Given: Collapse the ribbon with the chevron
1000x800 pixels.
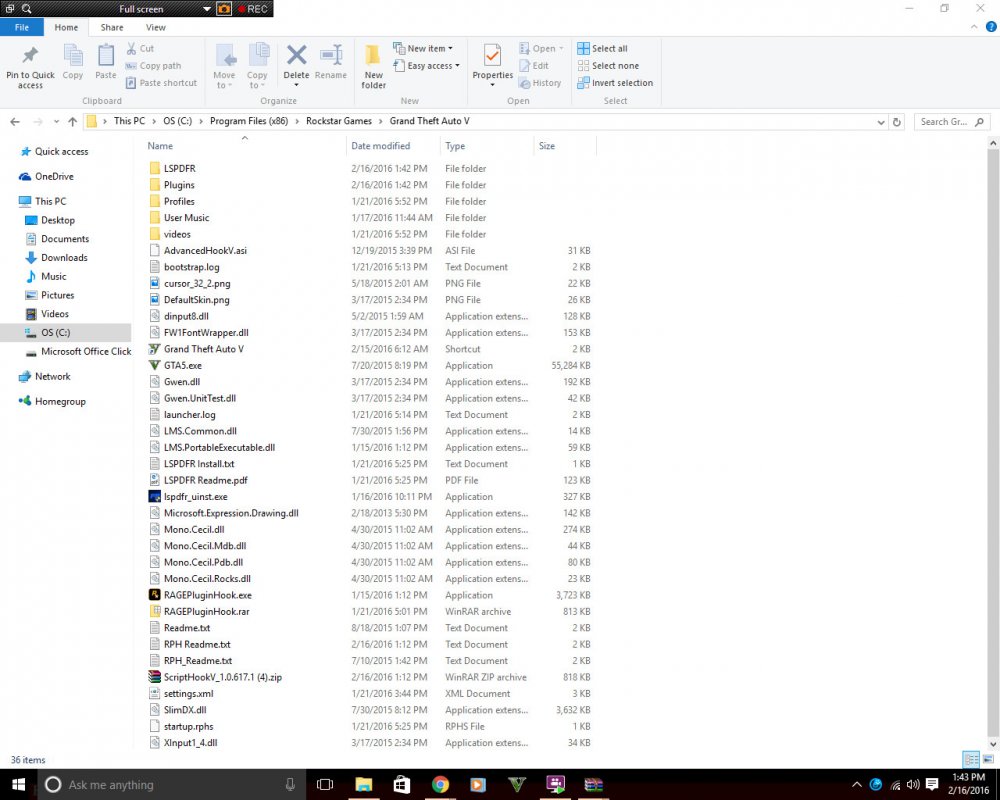Looking at the screenshot, I should tap(974, 27).
